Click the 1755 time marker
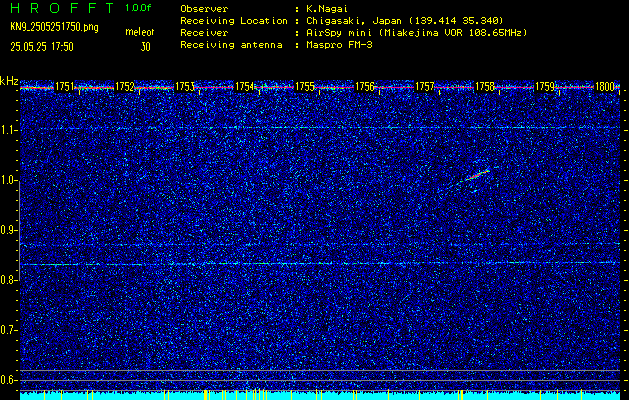Image resolution: width=629 pixels, height=400 pixels. [304, 87]
